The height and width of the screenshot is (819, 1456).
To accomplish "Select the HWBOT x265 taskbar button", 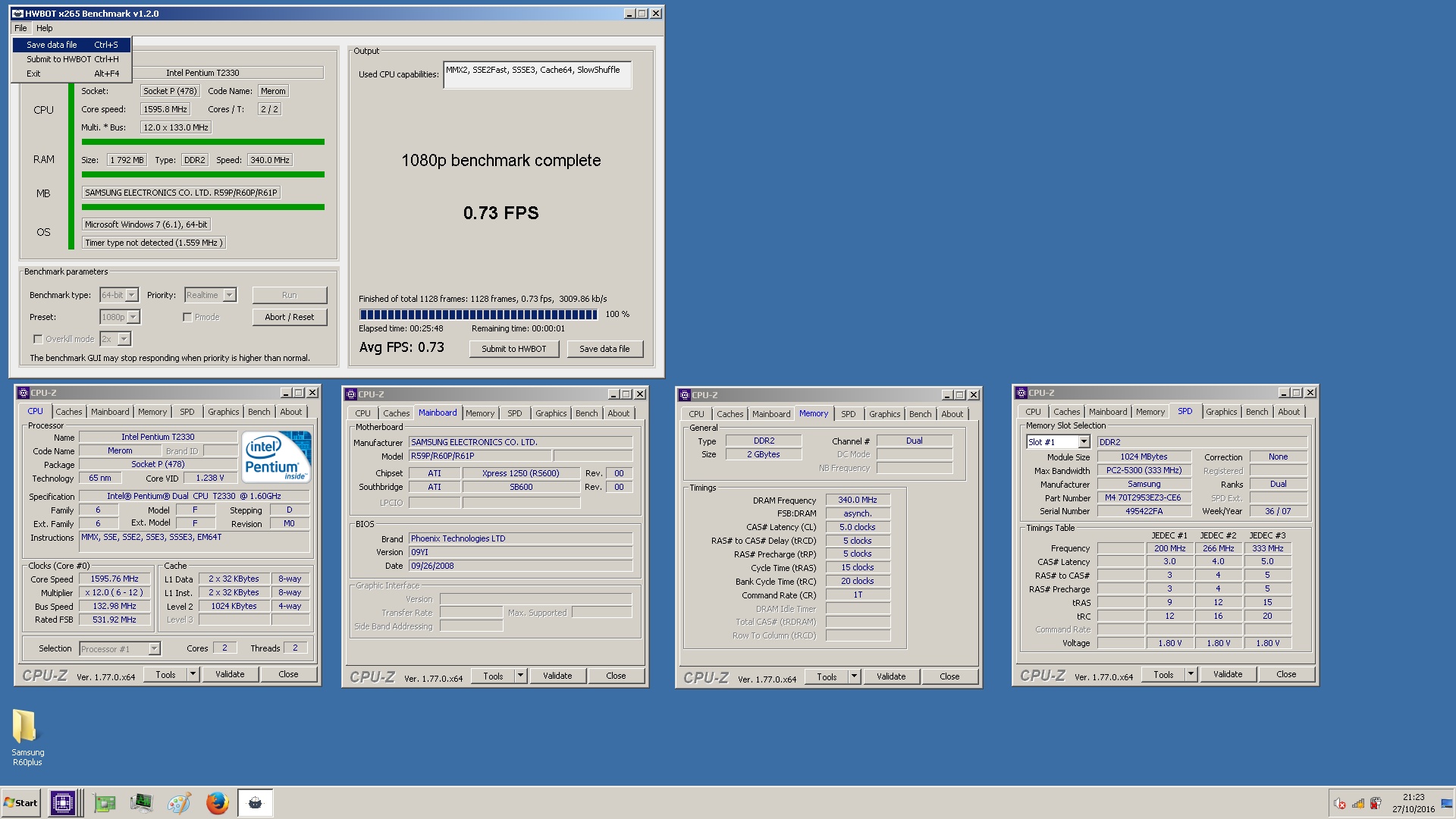I will [x=256, y=802].
